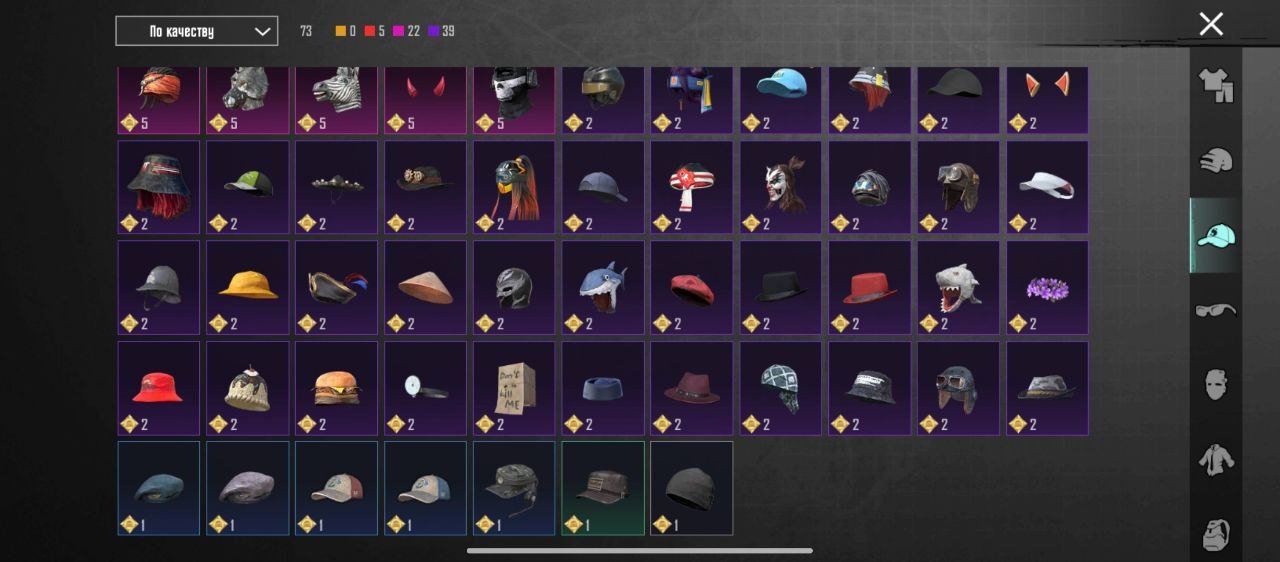Select the conical straw hat
Image resolution: width=1280 pixels, height=562 pixels.
(x=425, y=287)
